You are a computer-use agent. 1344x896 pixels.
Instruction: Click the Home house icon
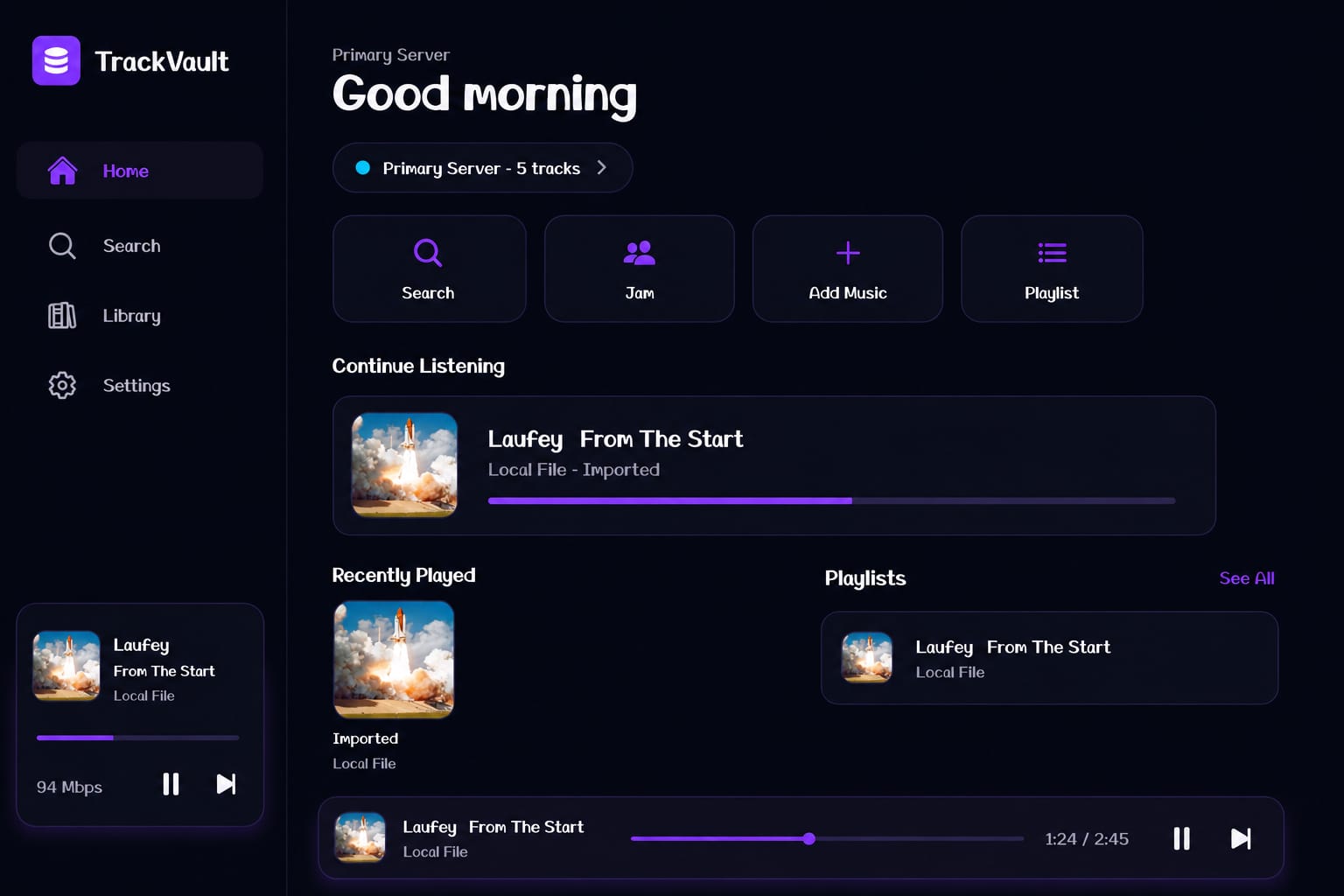click(x=62, y=171)
